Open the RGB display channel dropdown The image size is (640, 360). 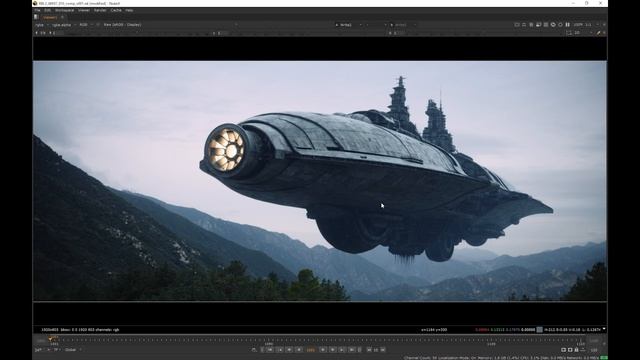[x=86, y=25]
